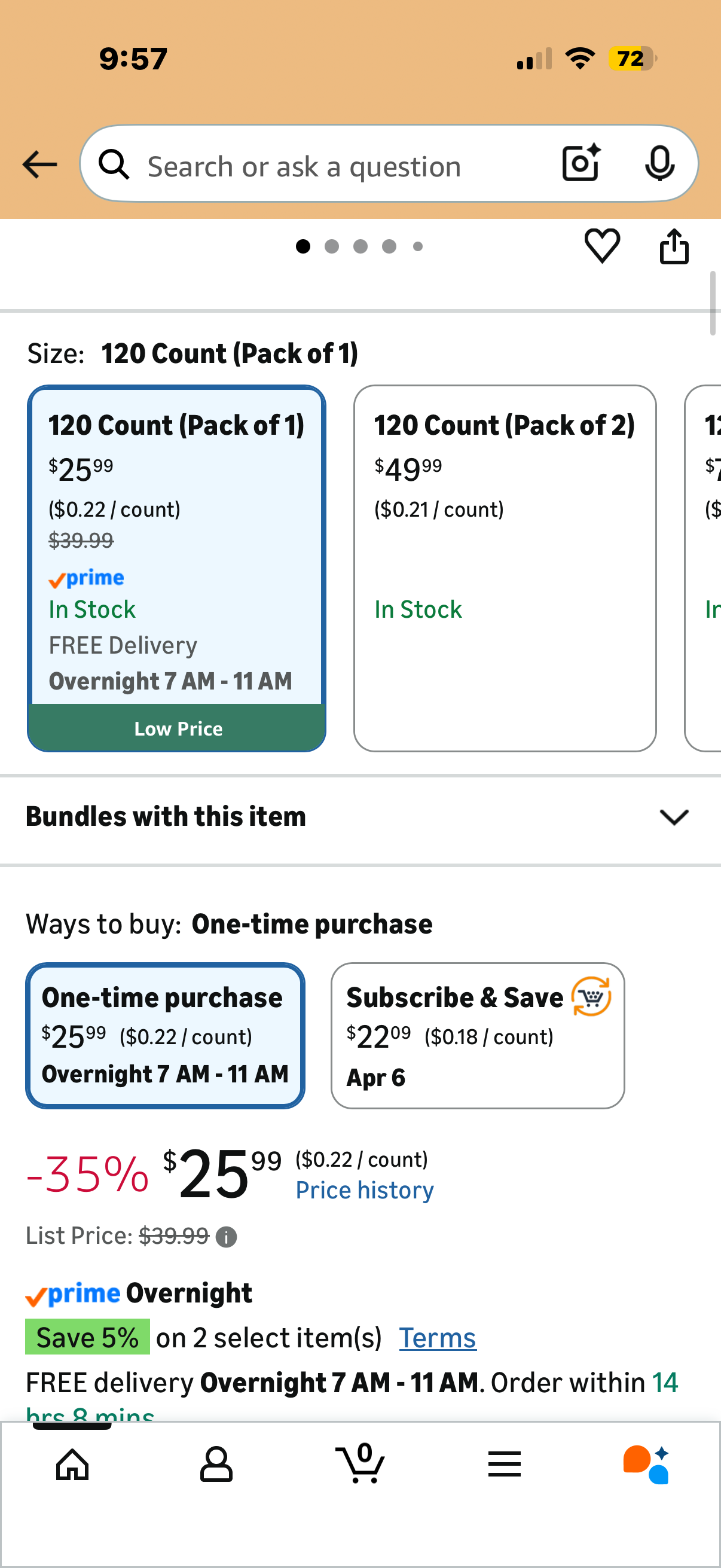Screen dimensions: 721x1568
Task: Expand Bundles with this item section
Action: (360, 817)
